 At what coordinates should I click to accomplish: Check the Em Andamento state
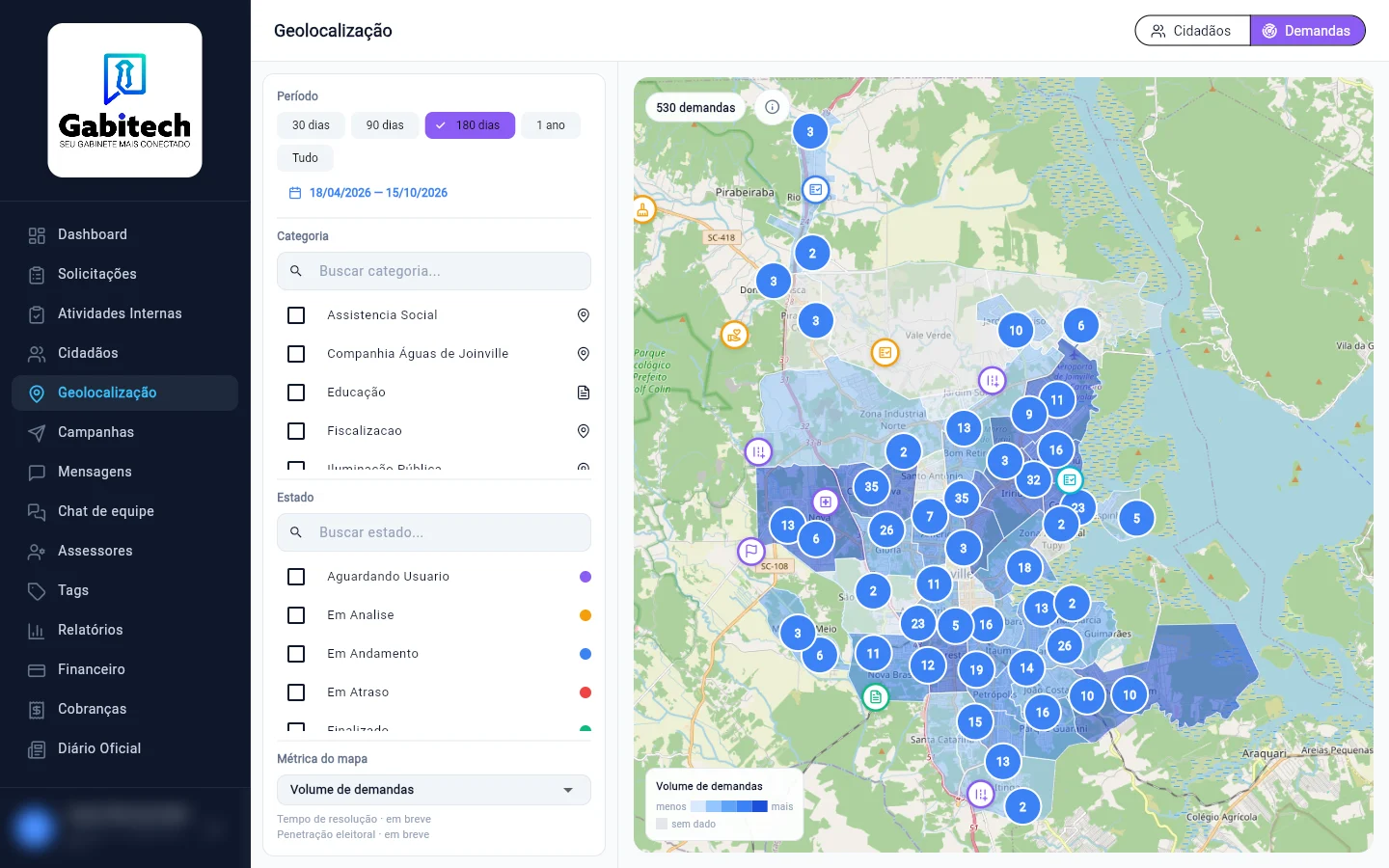point(296,654)
